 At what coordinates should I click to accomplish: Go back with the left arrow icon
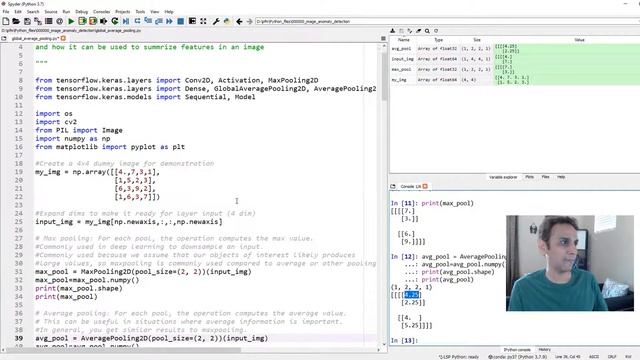(239, 21)
